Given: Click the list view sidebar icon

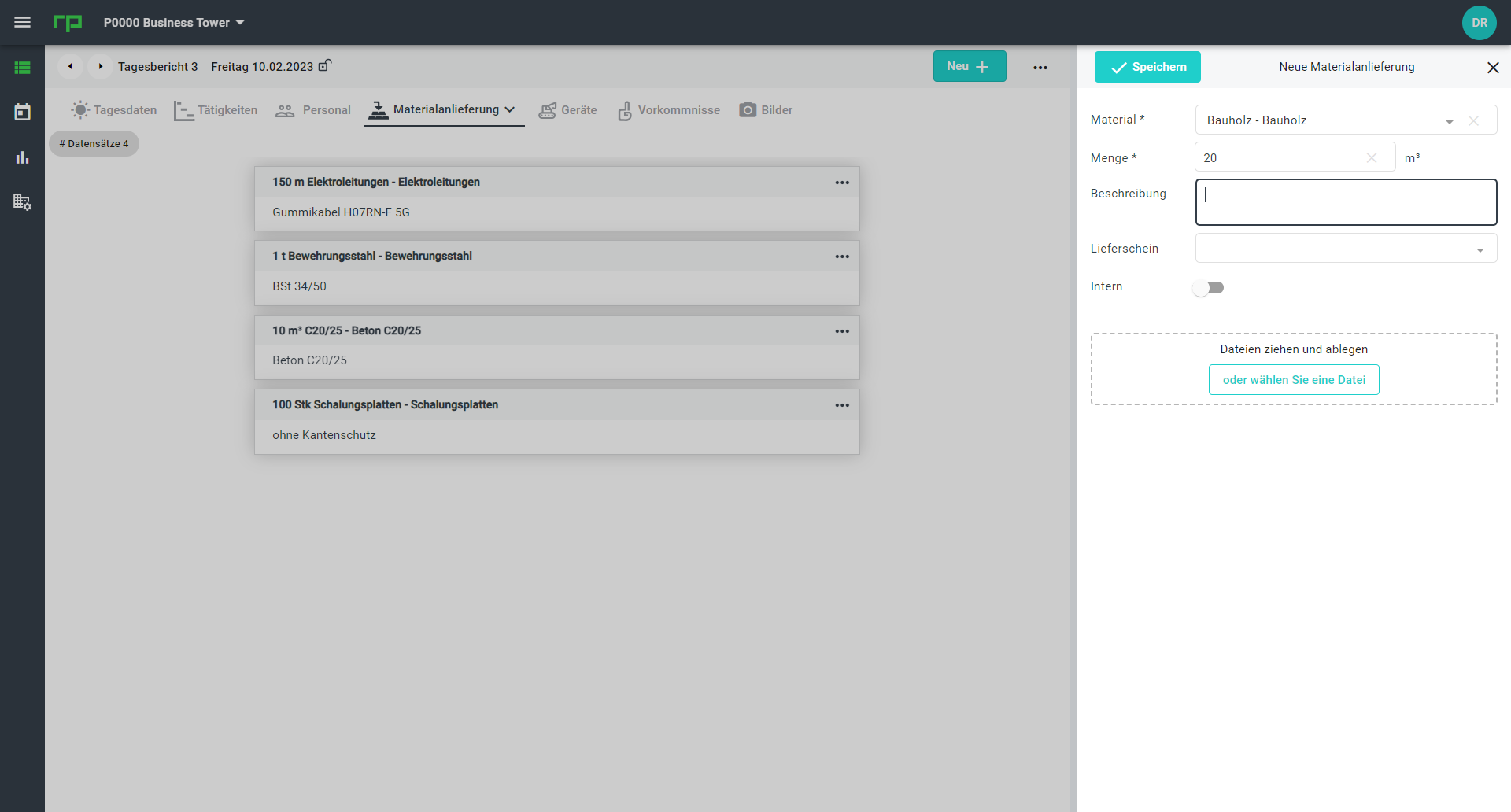Looking at the screenshot, I should [x=22, y=68].
